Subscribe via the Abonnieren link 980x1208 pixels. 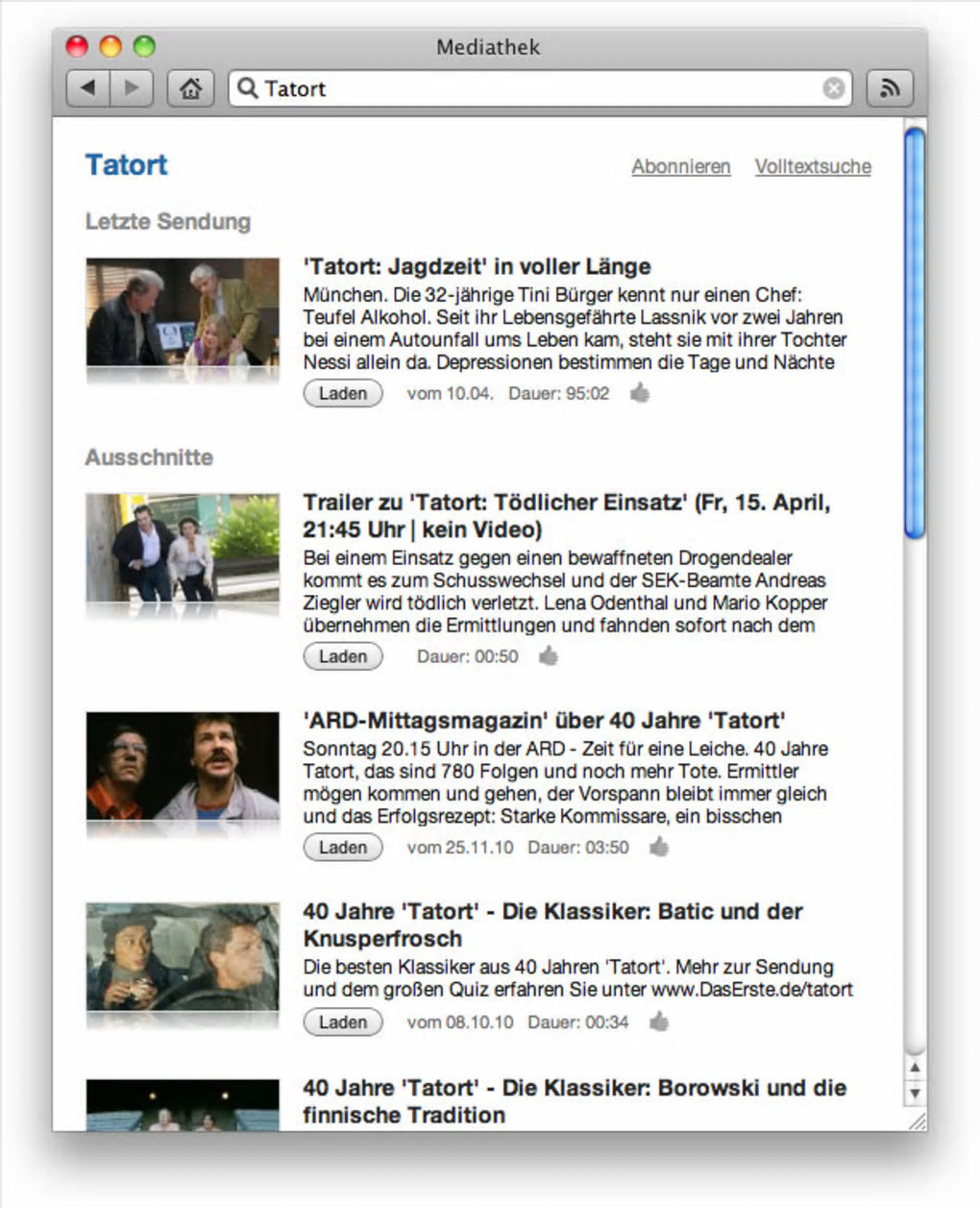[681, 166]
